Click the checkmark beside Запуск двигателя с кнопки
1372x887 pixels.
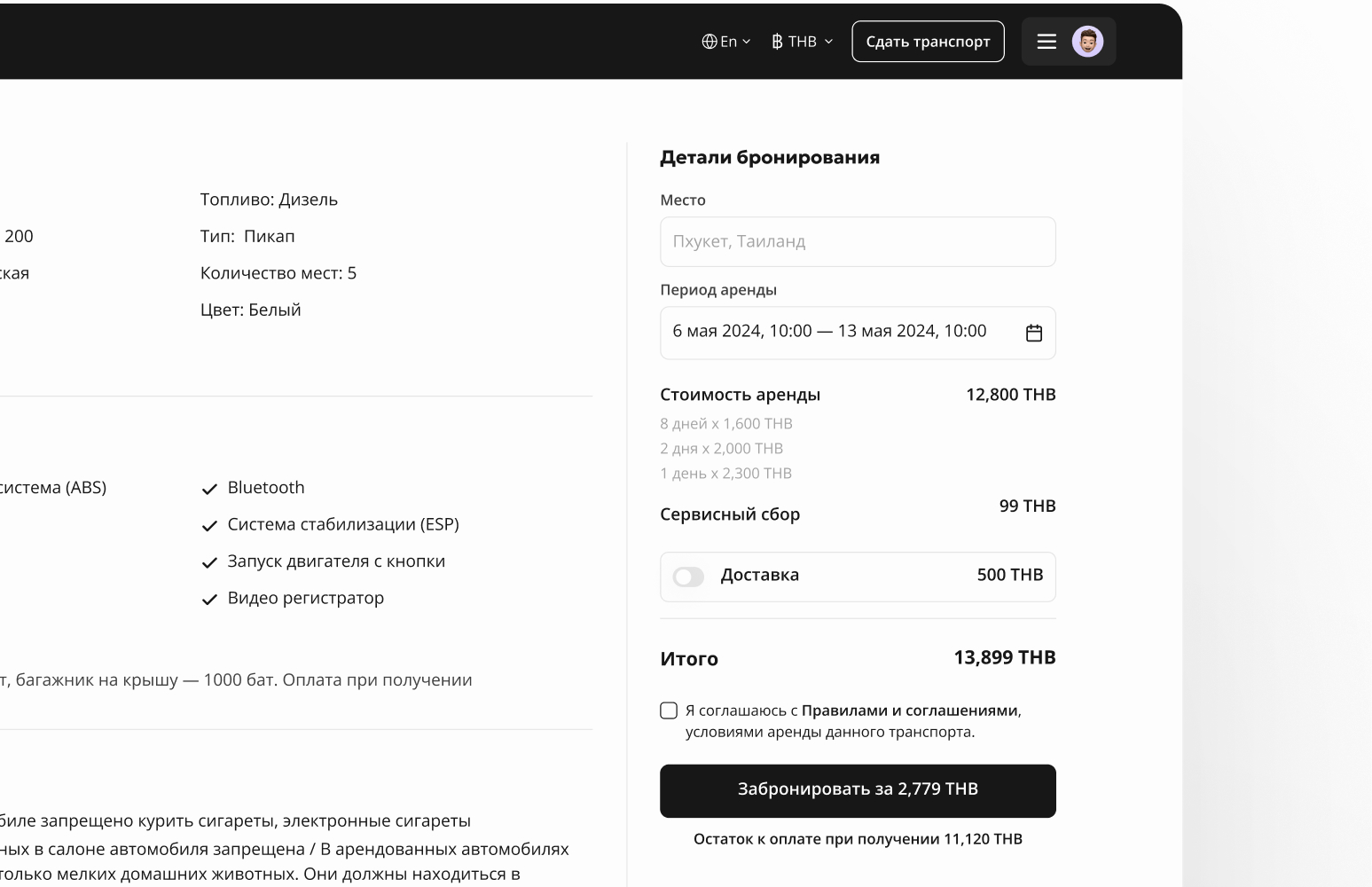(x=209, y=562)
